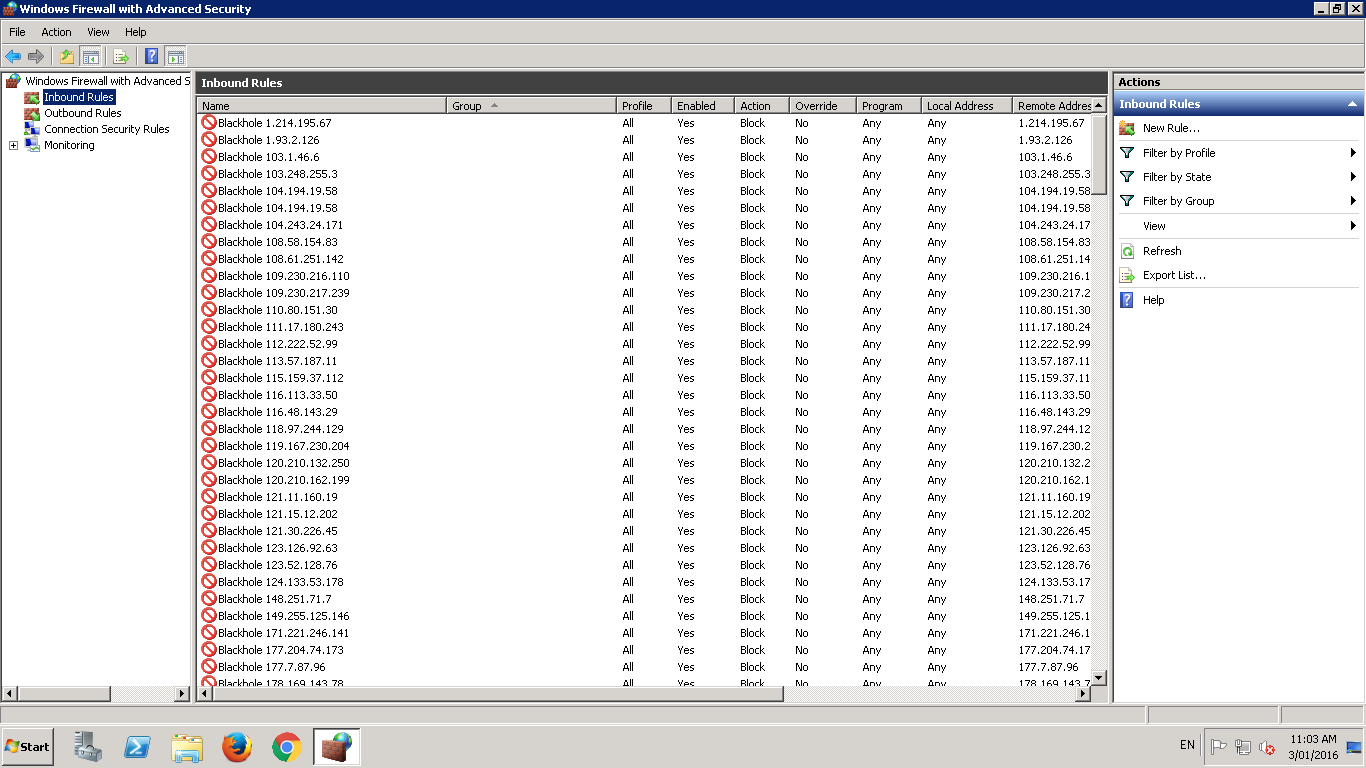
Task: Click the rules list vertical scrollbar up arrow
Action: click(1099, 105)
